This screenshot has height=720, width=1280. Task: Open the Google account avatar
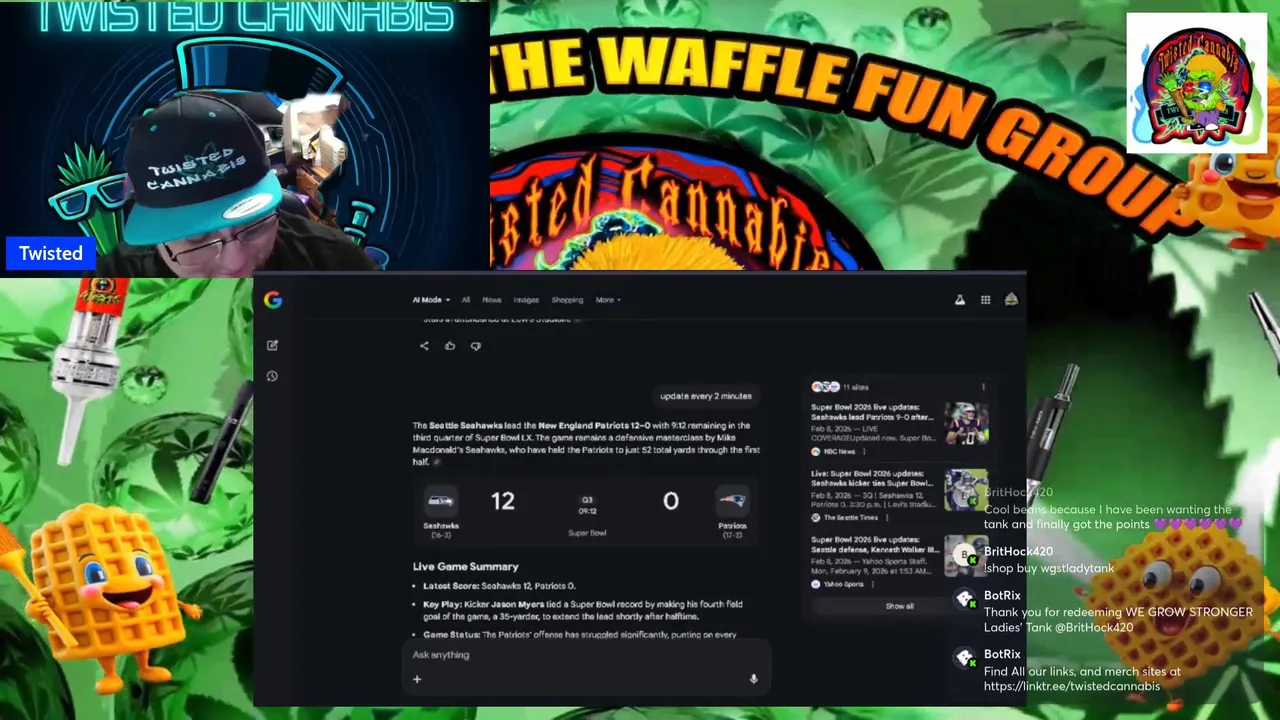pos(1011,300)
